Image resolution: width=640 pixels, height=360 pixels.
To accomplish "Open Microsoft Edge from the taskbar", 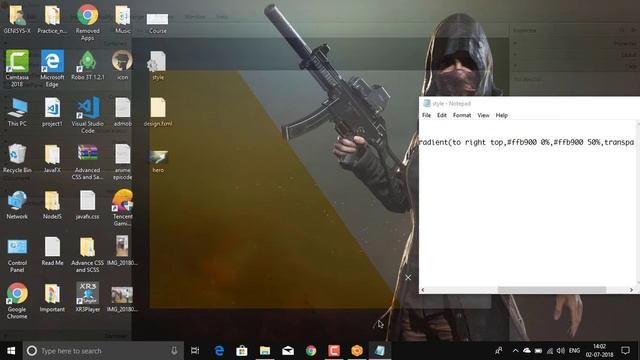I will (219, 351).
